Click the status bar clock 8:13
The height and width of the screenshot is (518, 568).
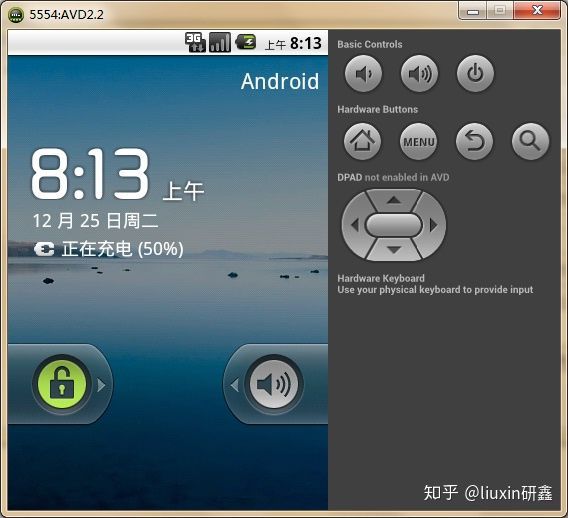(x=306, y=43)
